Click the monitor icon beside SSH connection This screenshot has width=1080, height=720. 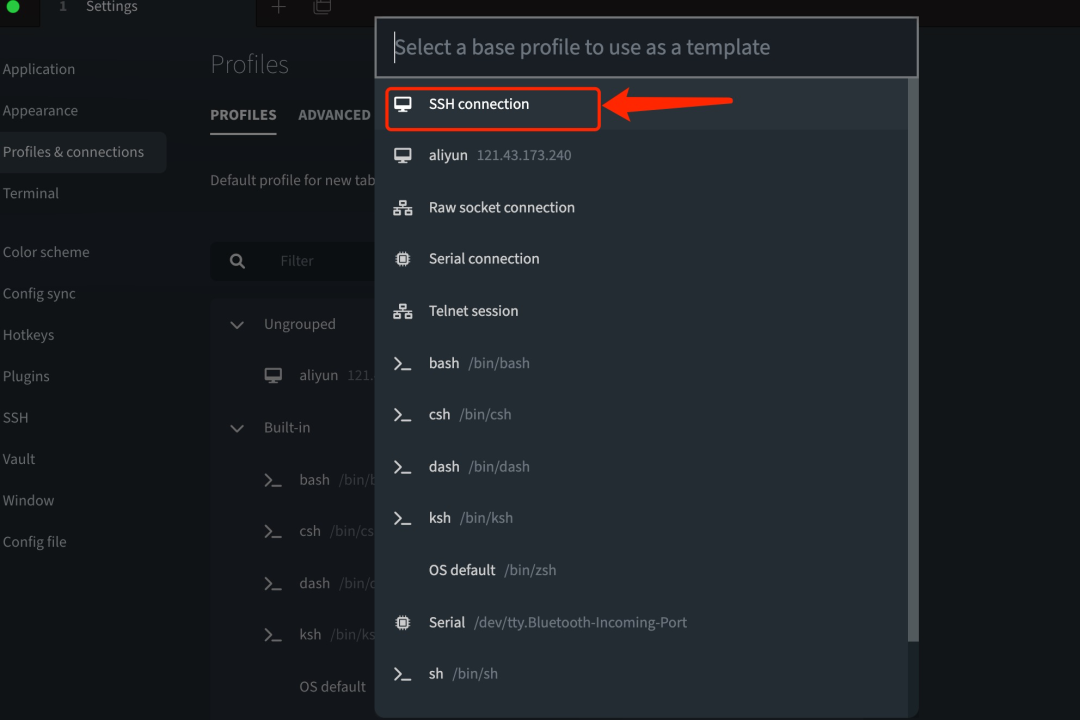pos(402,104)
